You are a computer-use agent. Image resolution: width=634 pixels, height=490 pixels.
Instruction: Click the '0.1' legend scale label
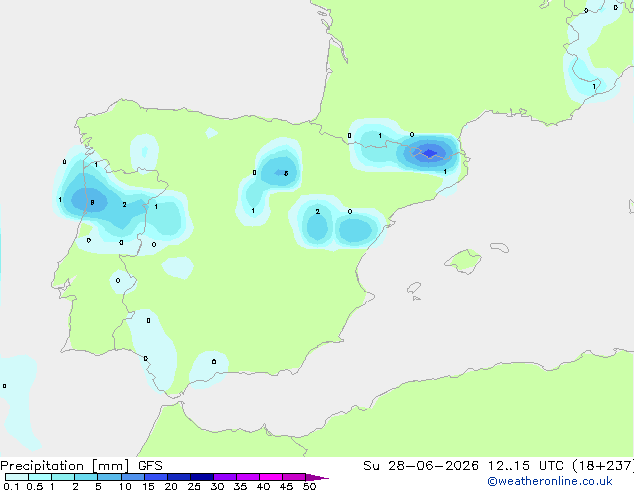pyautogui.click(x=11, y=486)
